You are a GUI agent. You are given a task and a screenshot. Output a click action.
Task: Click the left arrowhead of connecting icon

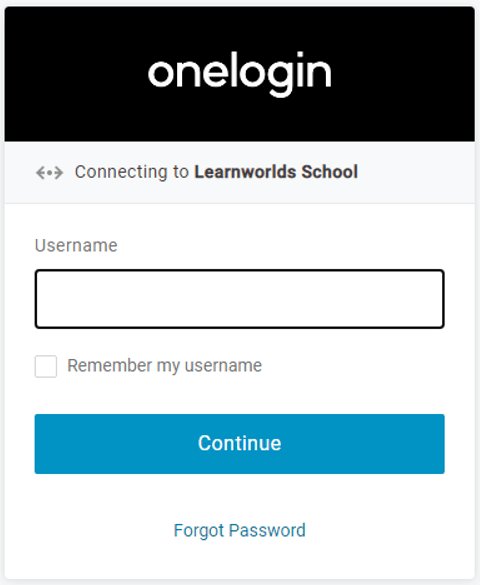(40, 173)
